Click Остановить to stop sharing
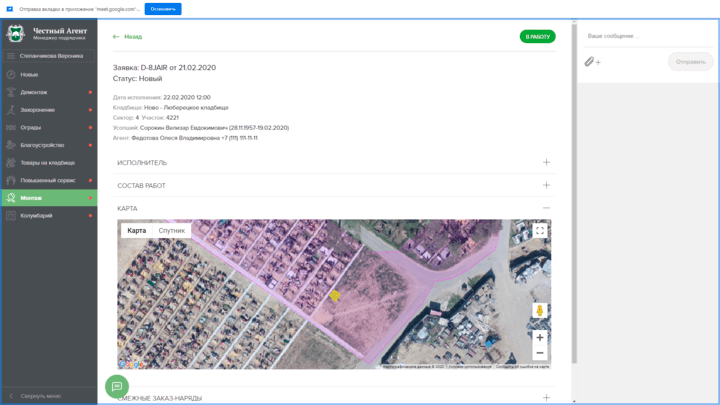 pos(163,9)
